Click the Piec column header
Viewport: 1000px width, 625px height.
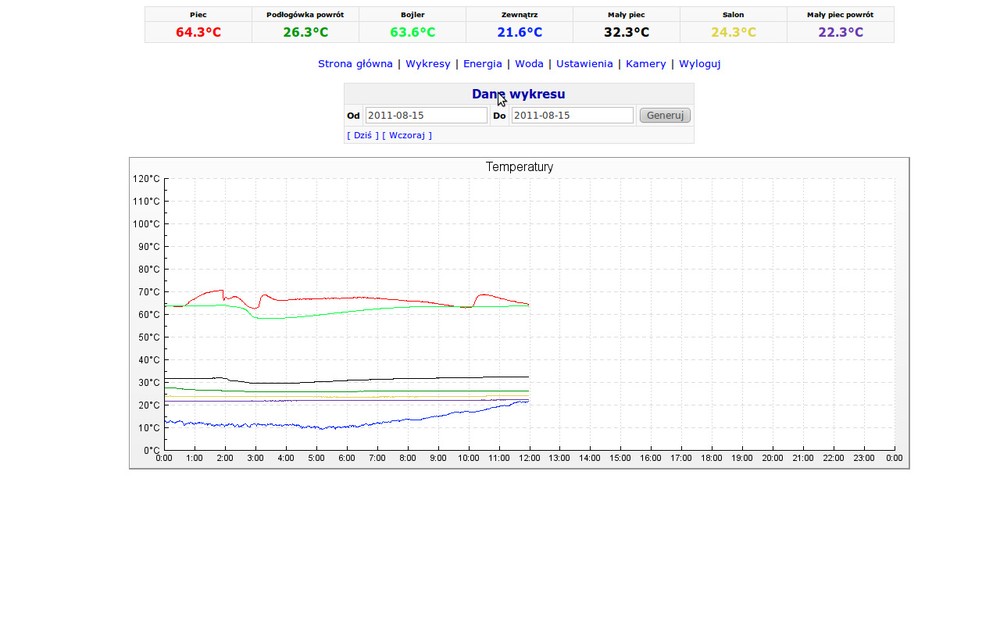pyautogui.click(x=198, y=15)
